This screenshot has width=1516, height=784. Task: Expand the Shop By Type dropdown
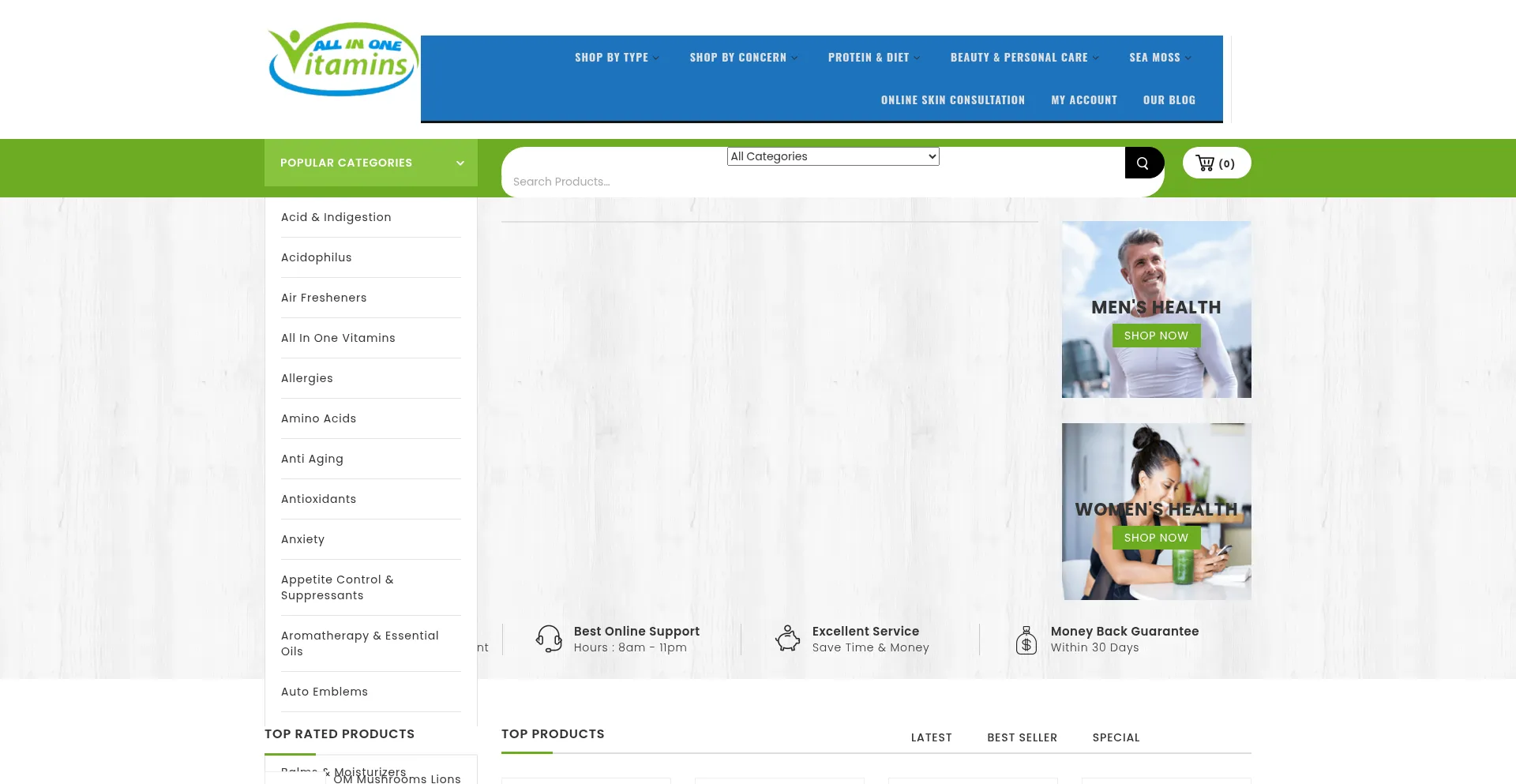tap(616, 56)
